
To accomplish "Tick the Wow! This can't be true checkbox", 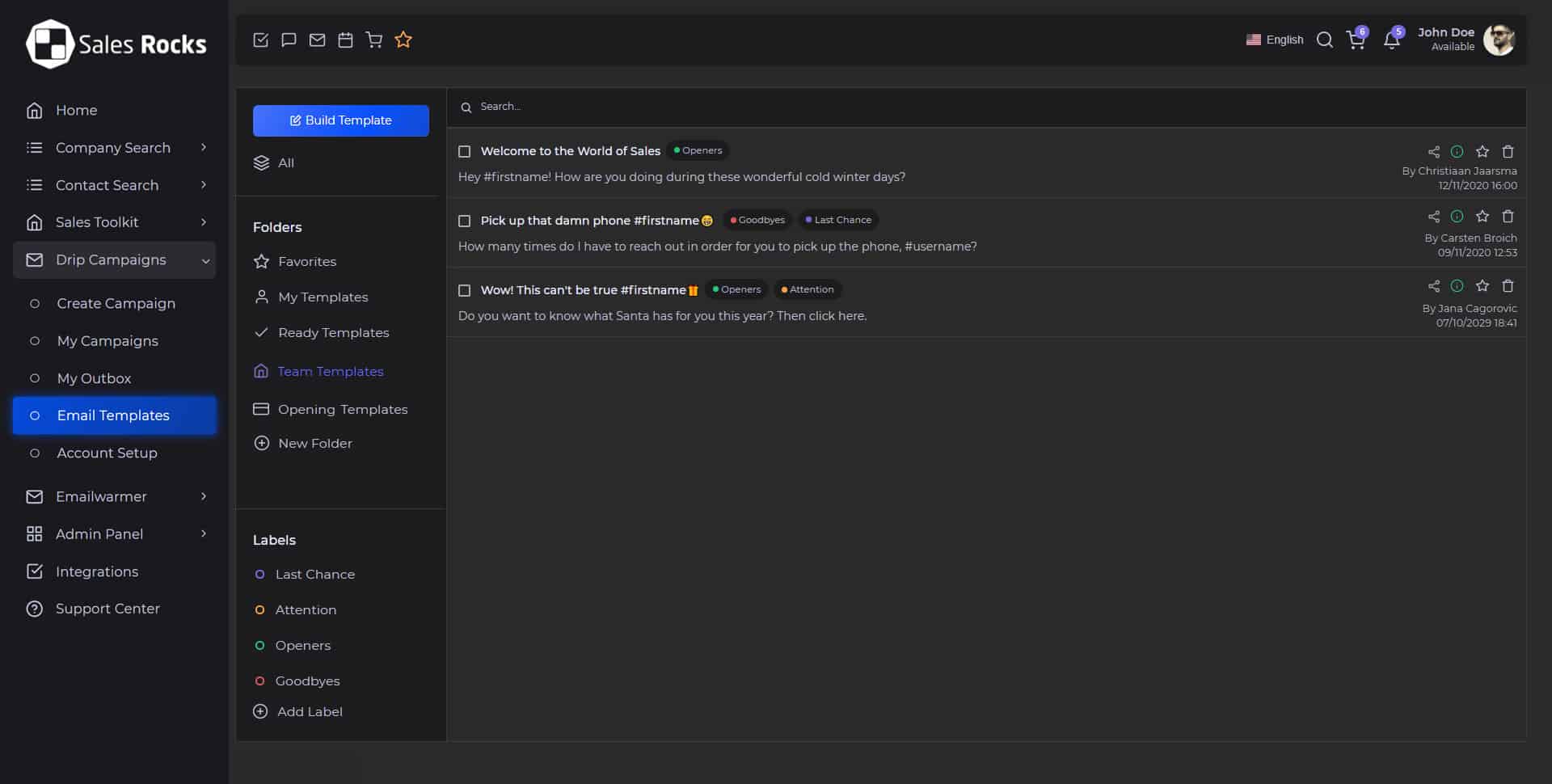I will (465, 291).
